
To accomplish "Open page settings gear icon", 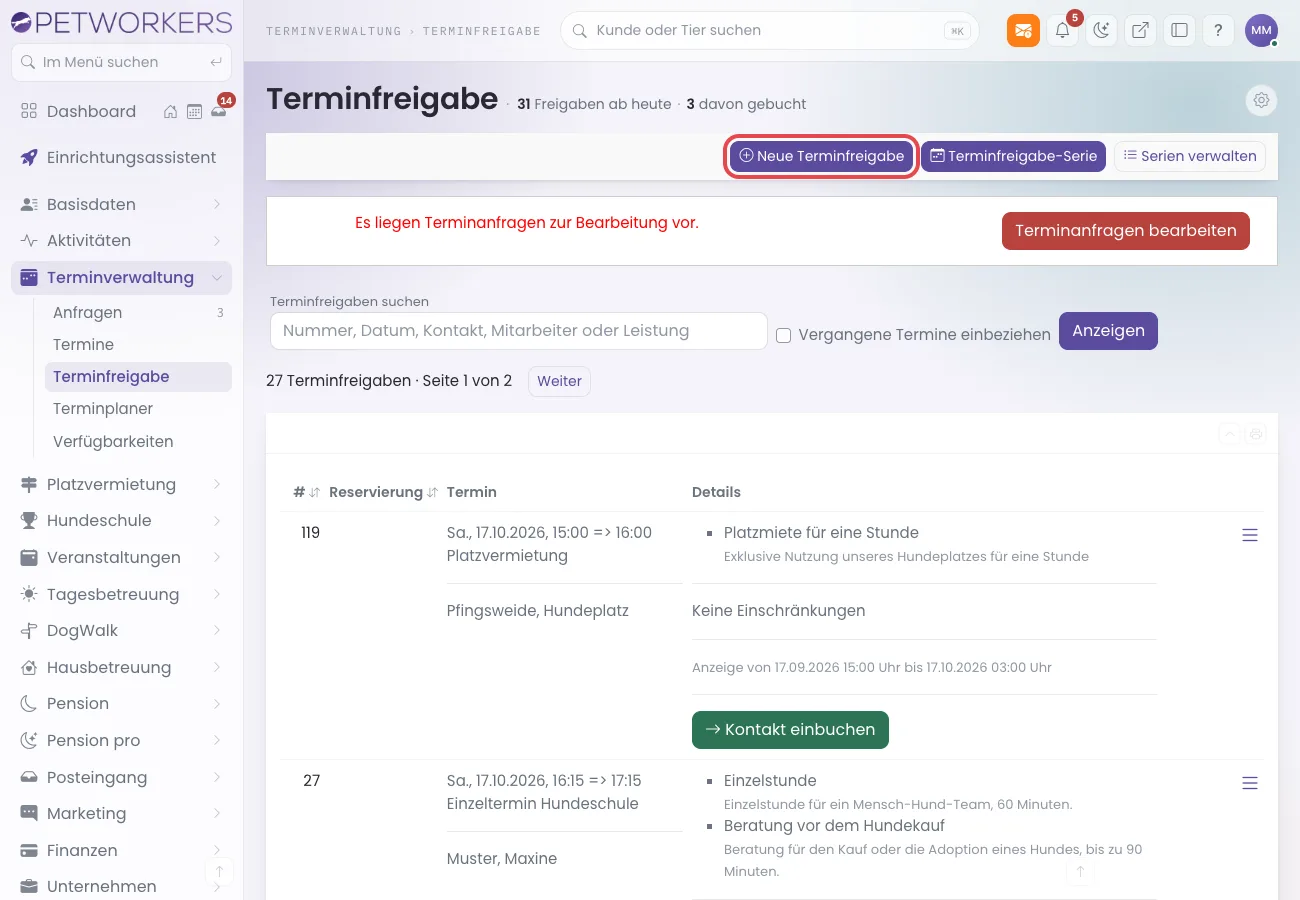I will [x=1262, y=100].
